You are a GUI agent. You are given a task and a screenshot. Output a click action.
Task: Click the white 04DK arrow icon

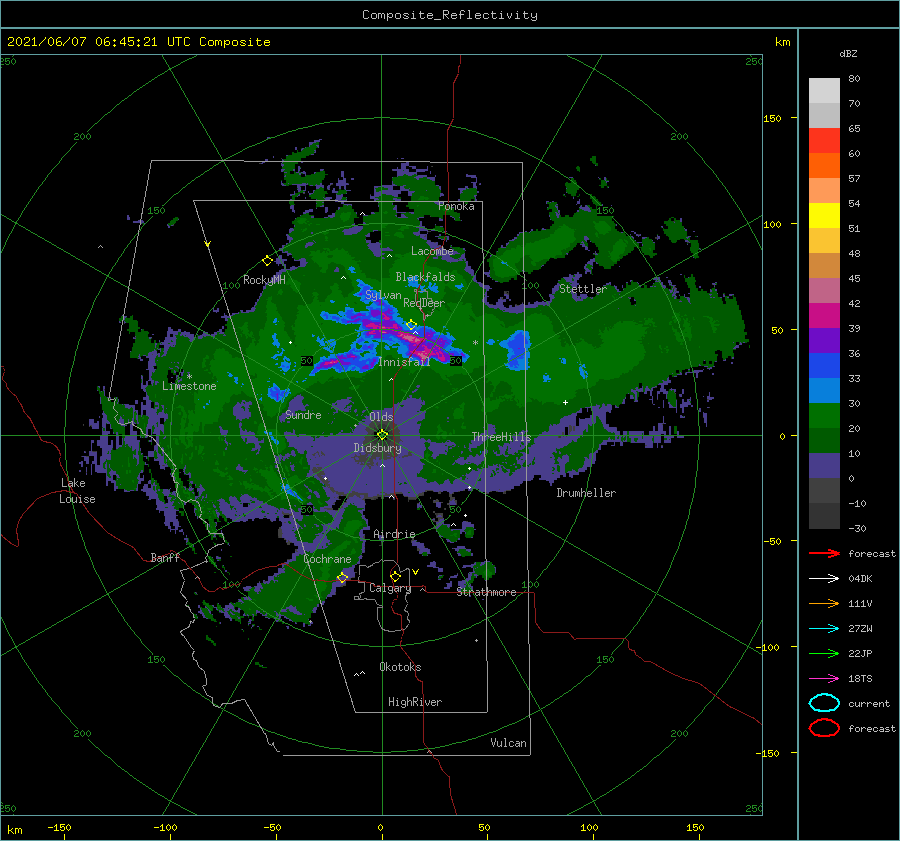tap(824, 579)
